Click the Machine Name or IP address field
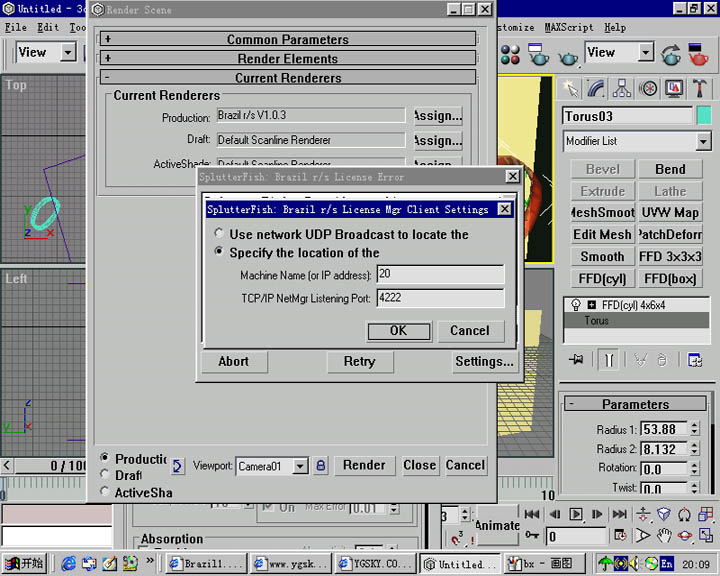Screen dimensions: 720x576 pyautogui.click(x=440, y=274)
